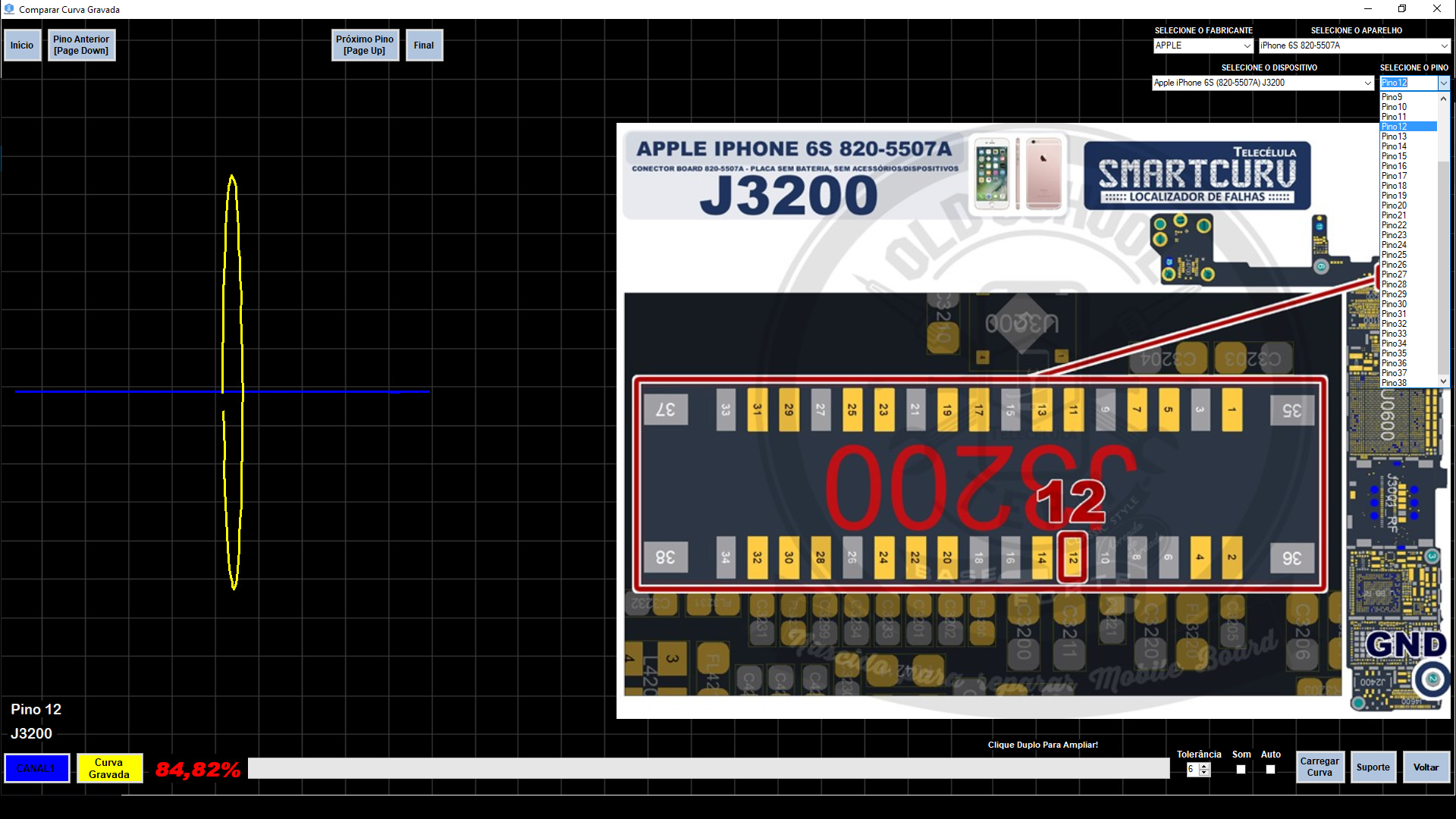The image size is (1456, 819).
Task: Select Pino9 in the pin list
Action: [1408, 97]
